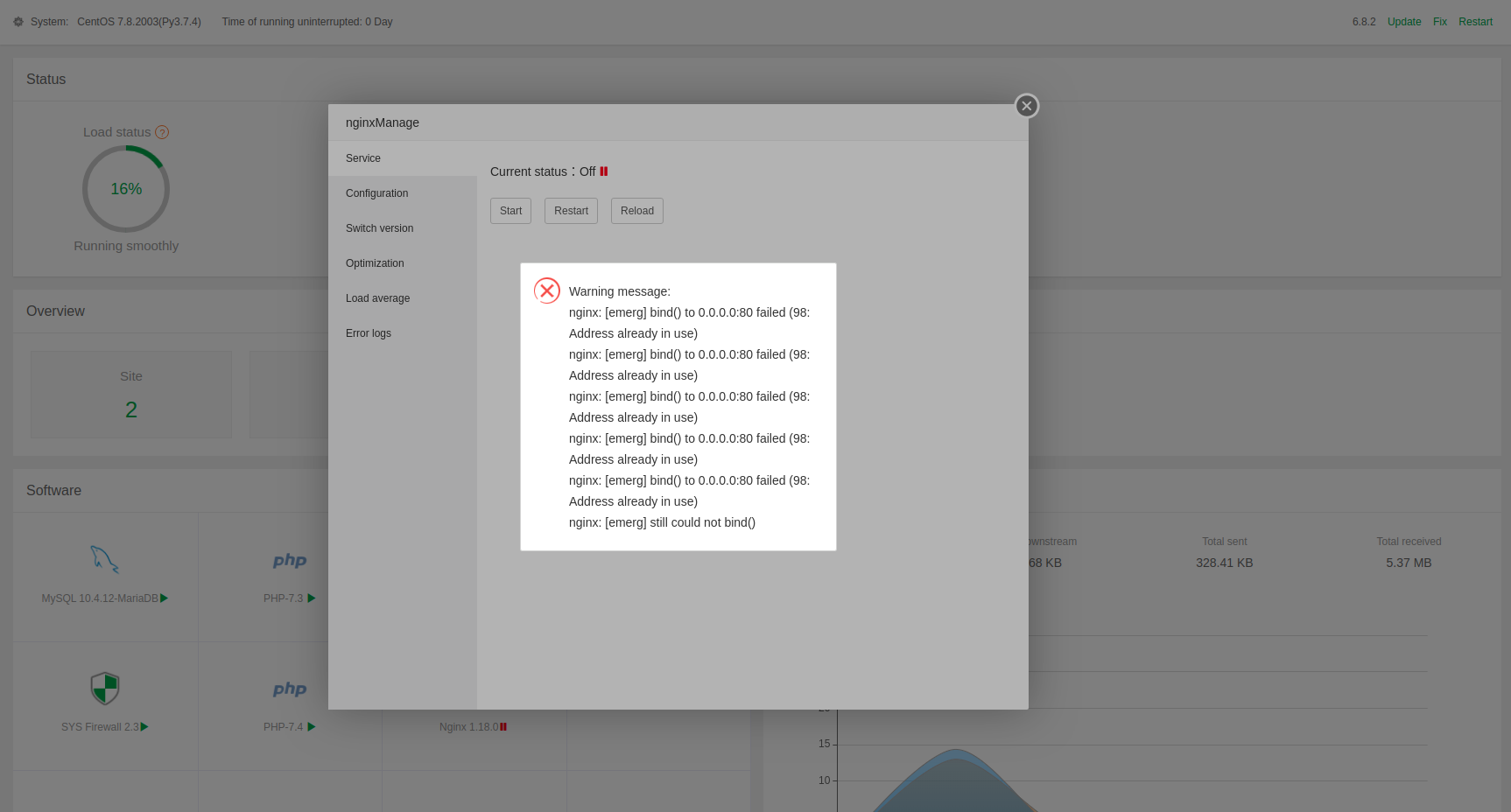The height and width of the screenshot is (812, 1511).
Task: Switch to the Switch version tab
Action: click(x=379, y=228)
